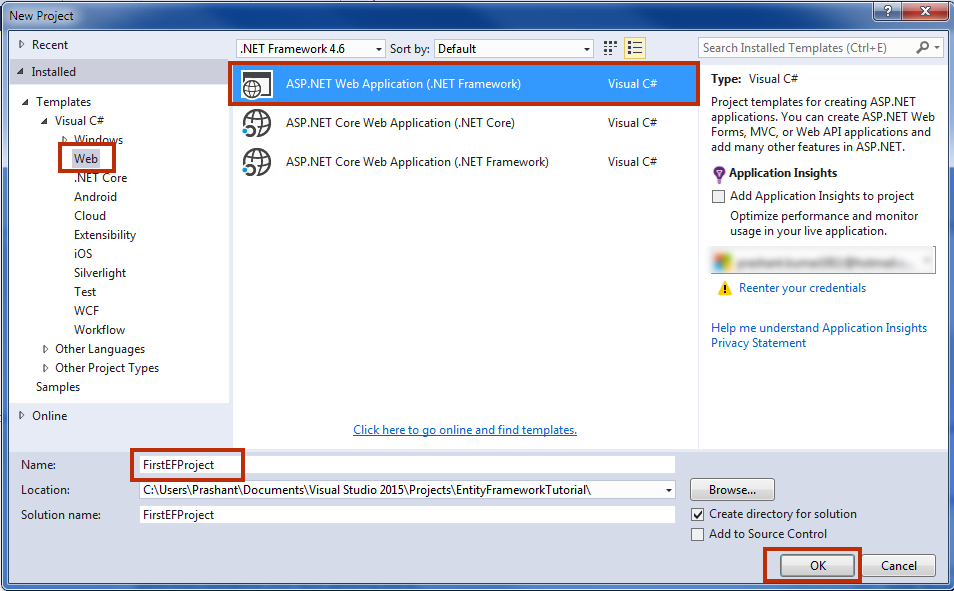This screenshot has width=954, height=591.
Task: Expand the Recent section
Action: click(x=22, y=44)
